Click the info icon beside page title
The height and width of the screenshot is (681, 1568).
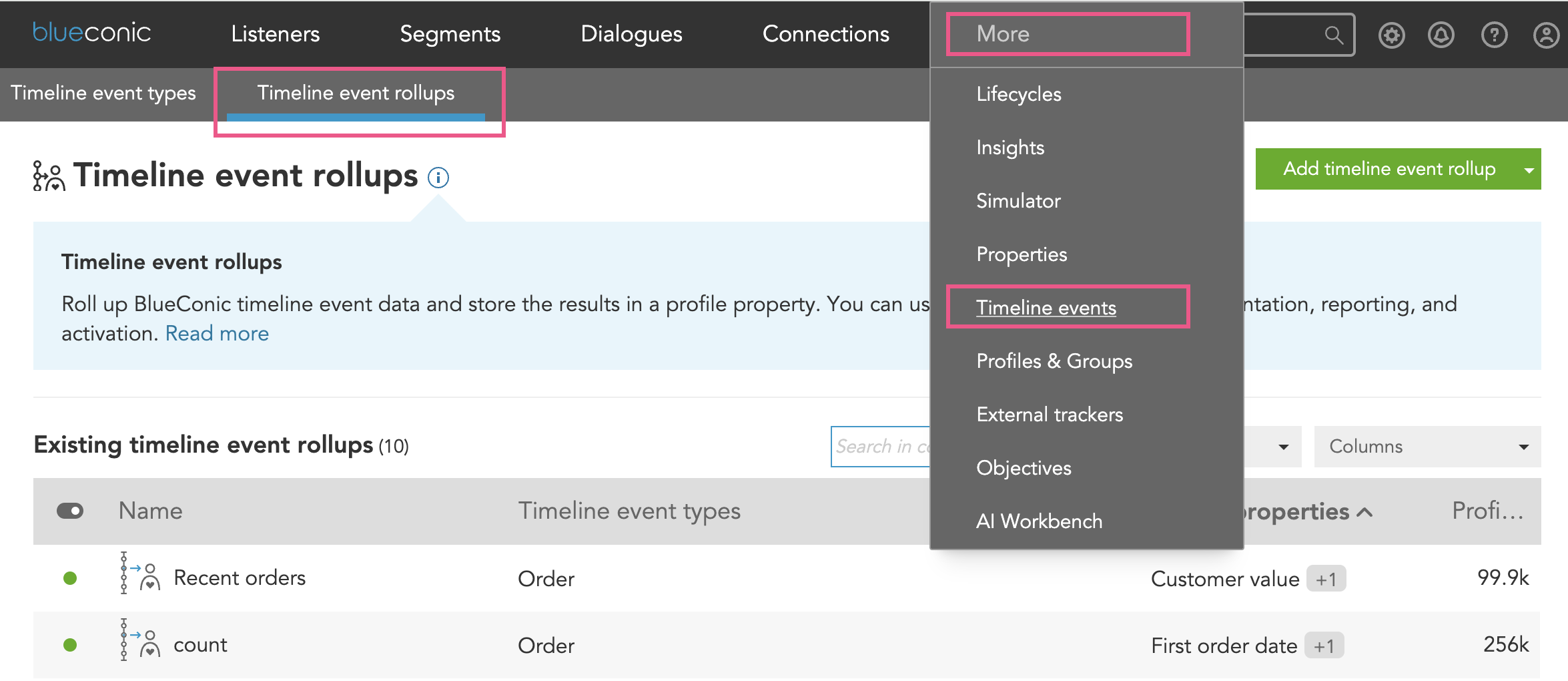point(438,178)
